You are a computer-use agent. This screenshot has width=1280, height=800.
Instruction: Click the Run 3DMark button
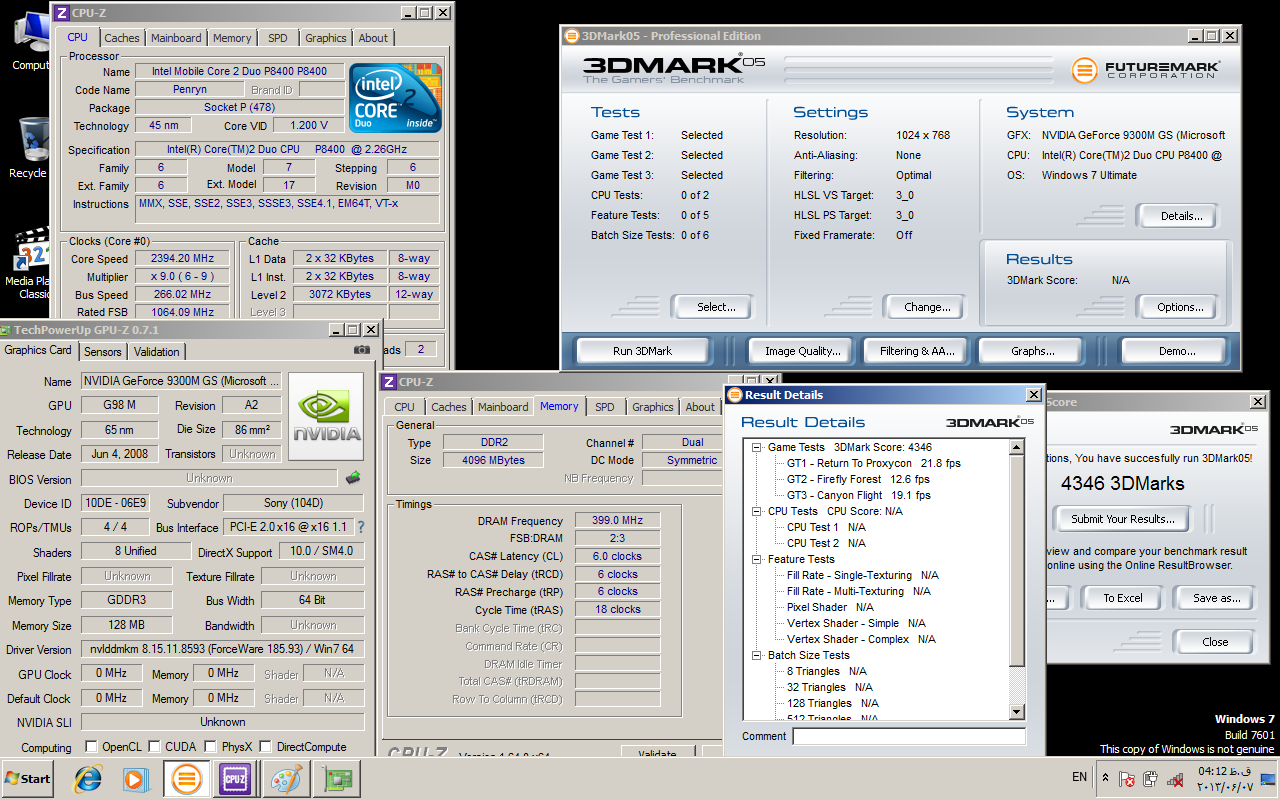pyautogui.click(x=642, y=351)
